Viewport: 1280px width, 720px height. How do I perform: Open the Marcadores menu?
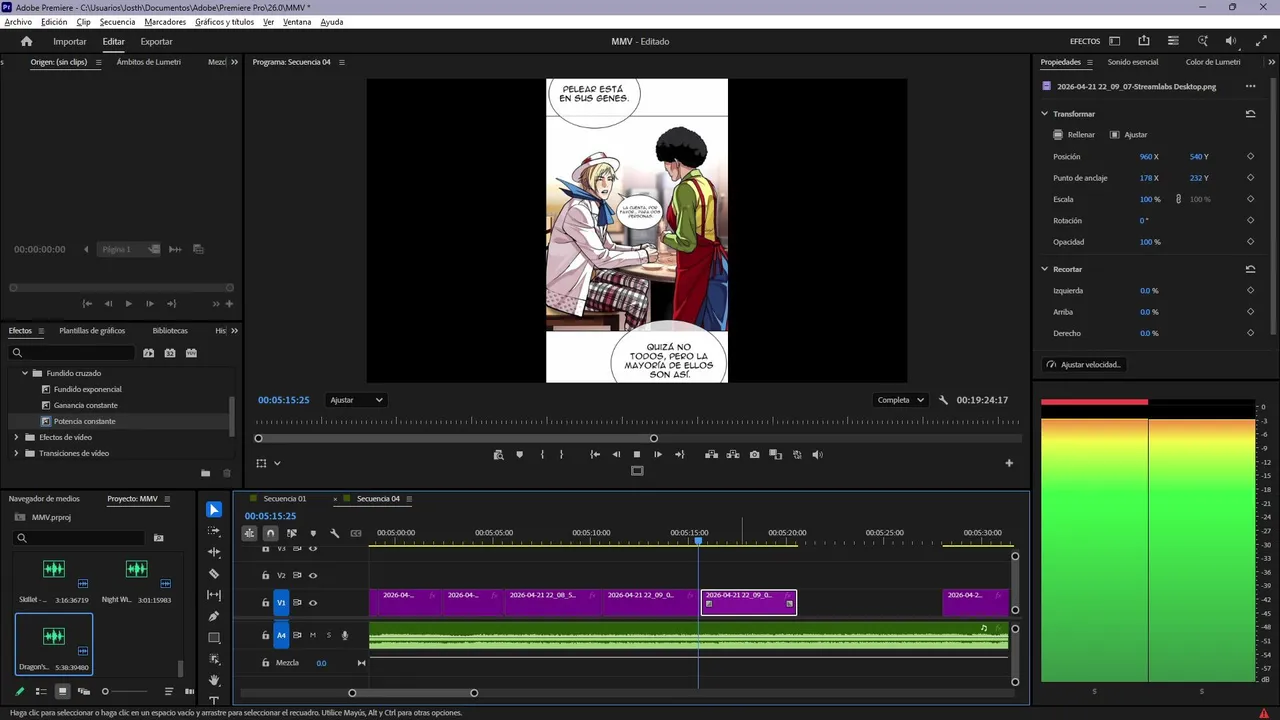pos(165,22)
